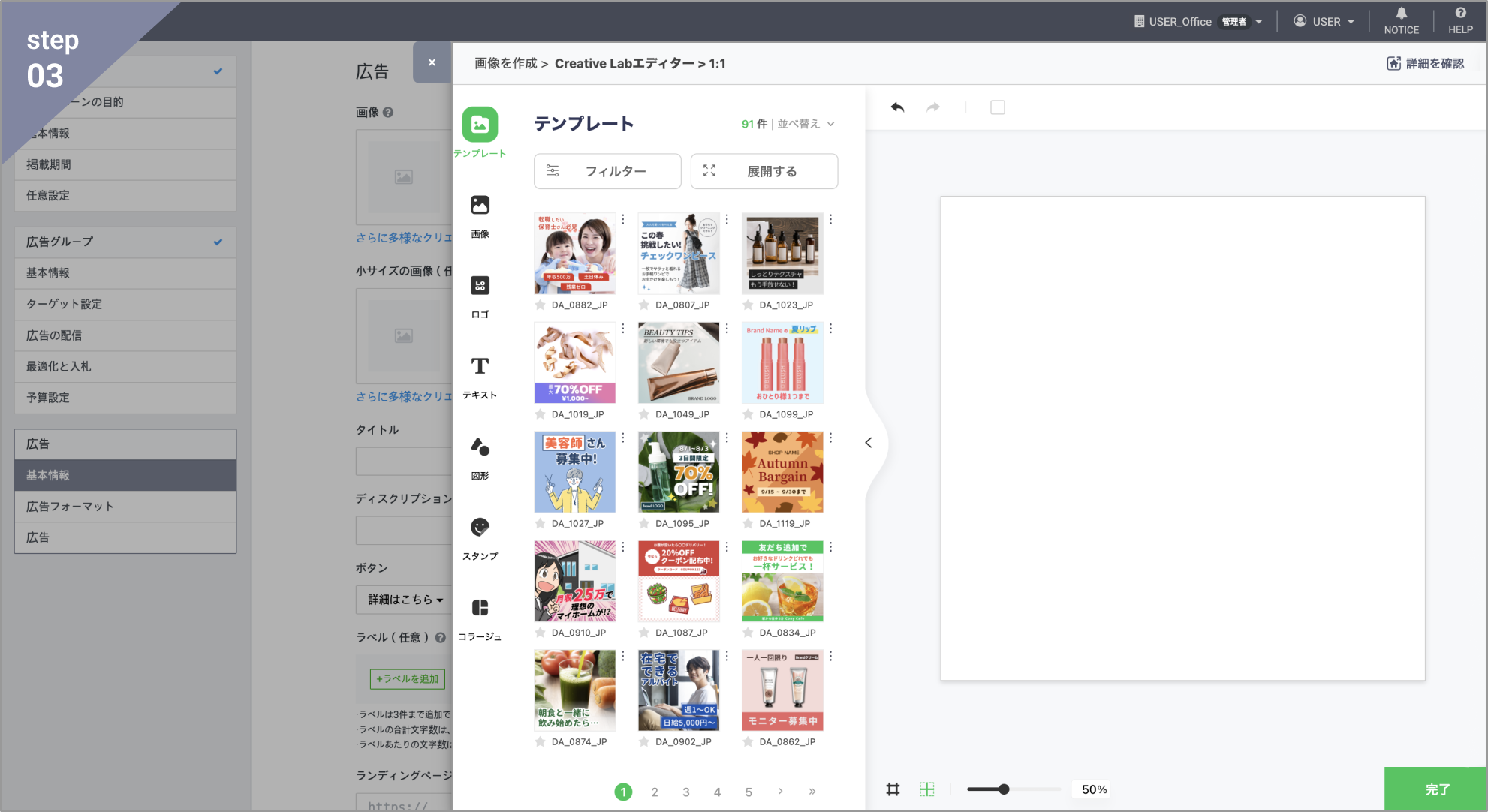Toggle the green guide lines icon
1488x812 pixels.
pos(927,789)
